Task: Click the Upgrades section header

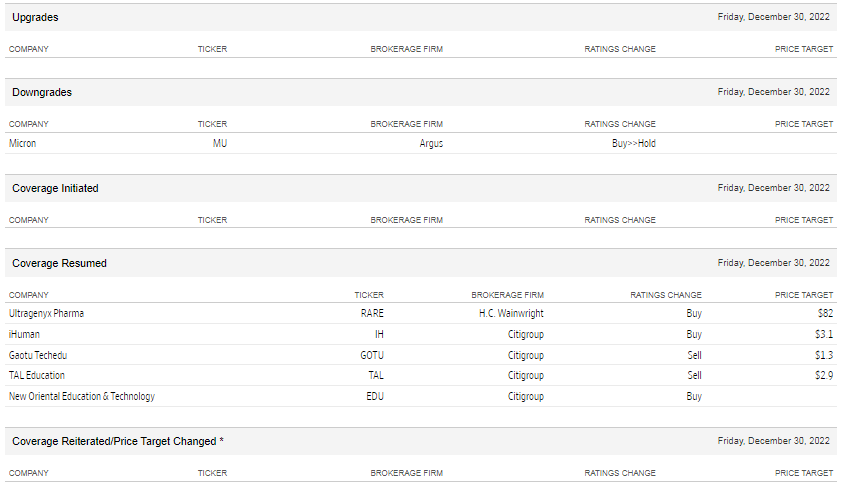Action: pyautogui.click(x=35, y=17)
